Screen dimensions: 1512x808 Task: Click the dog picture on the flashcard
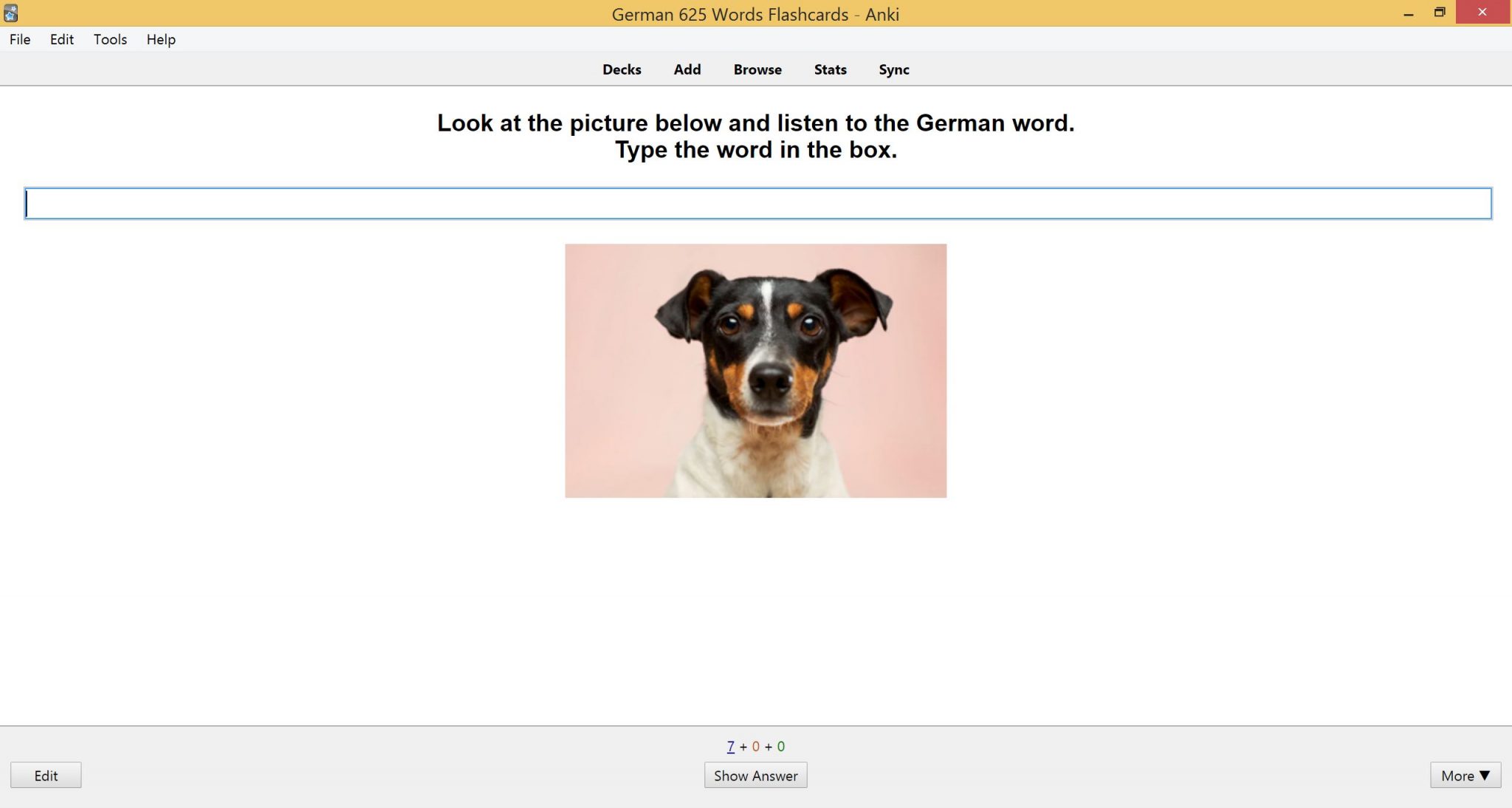click(x=755, y=369)
